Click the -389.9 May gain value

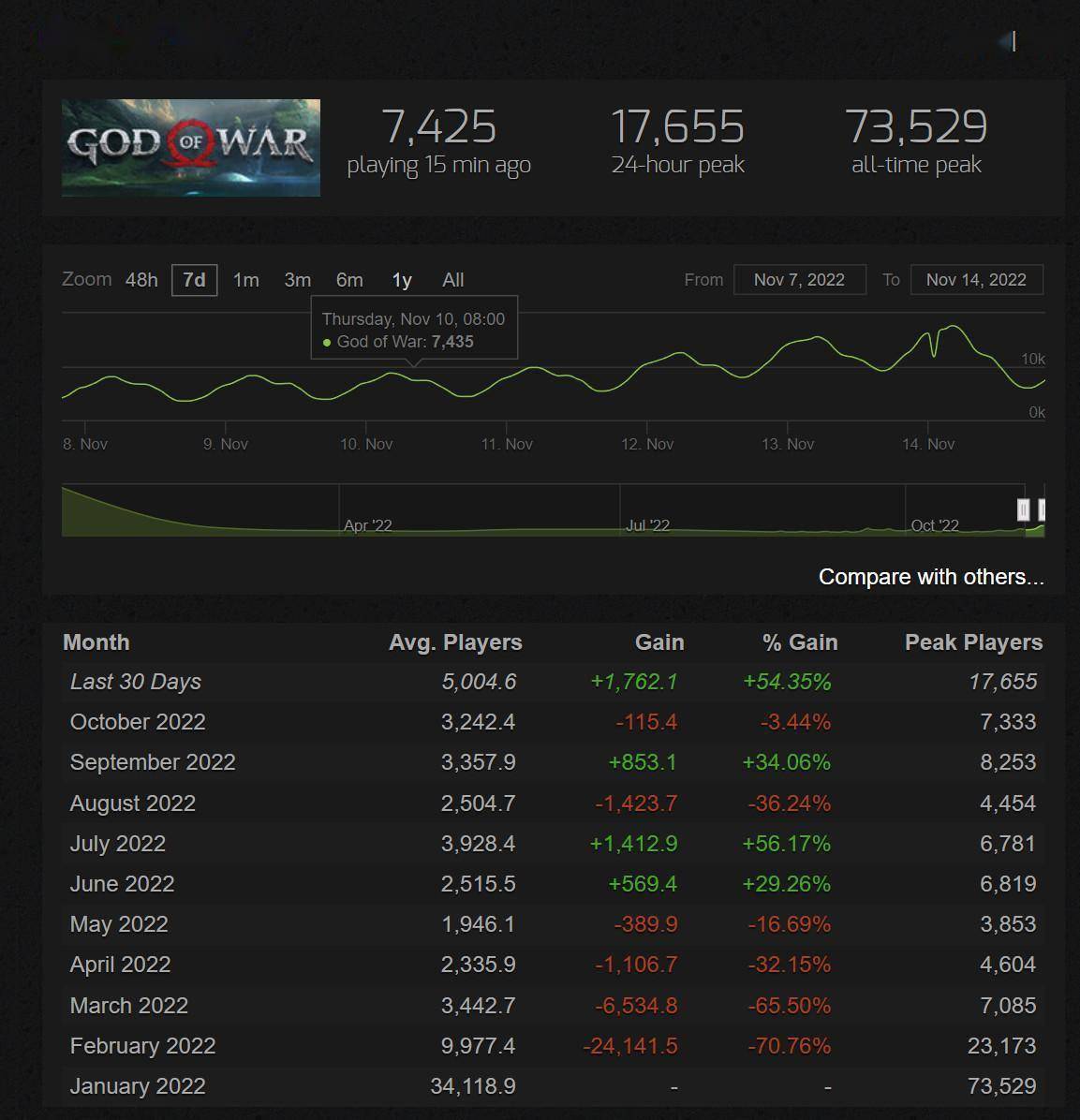click(x=645, y=924)
